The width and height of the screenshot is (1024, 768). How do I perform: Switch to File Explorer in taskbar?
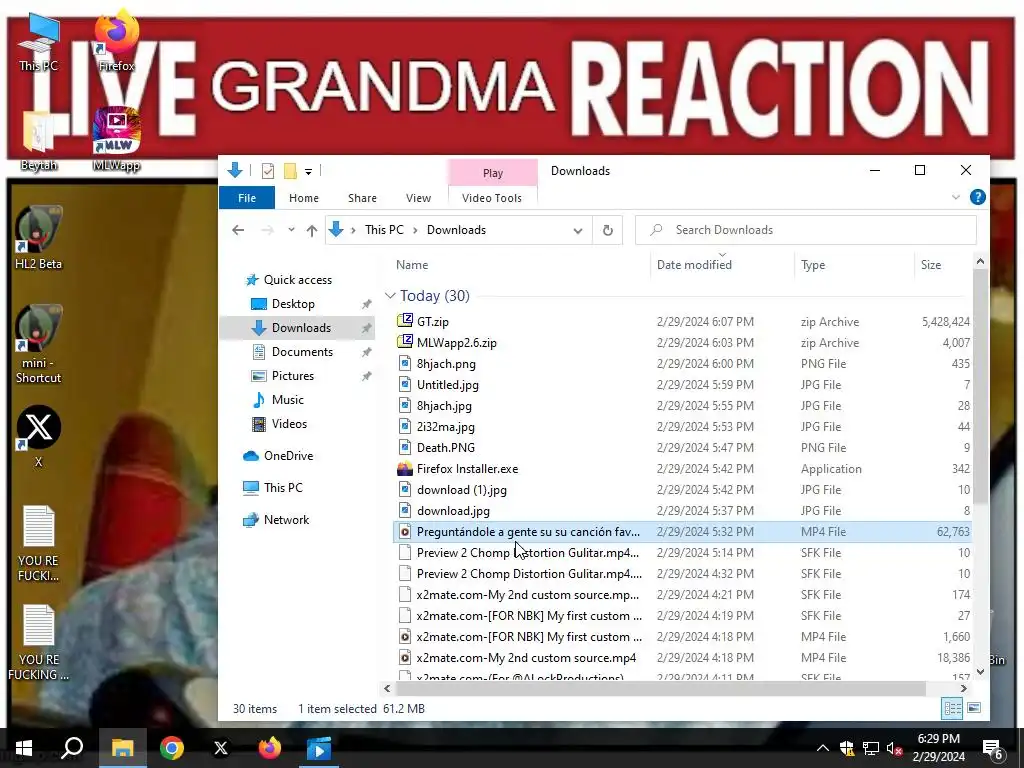[122, 748]
